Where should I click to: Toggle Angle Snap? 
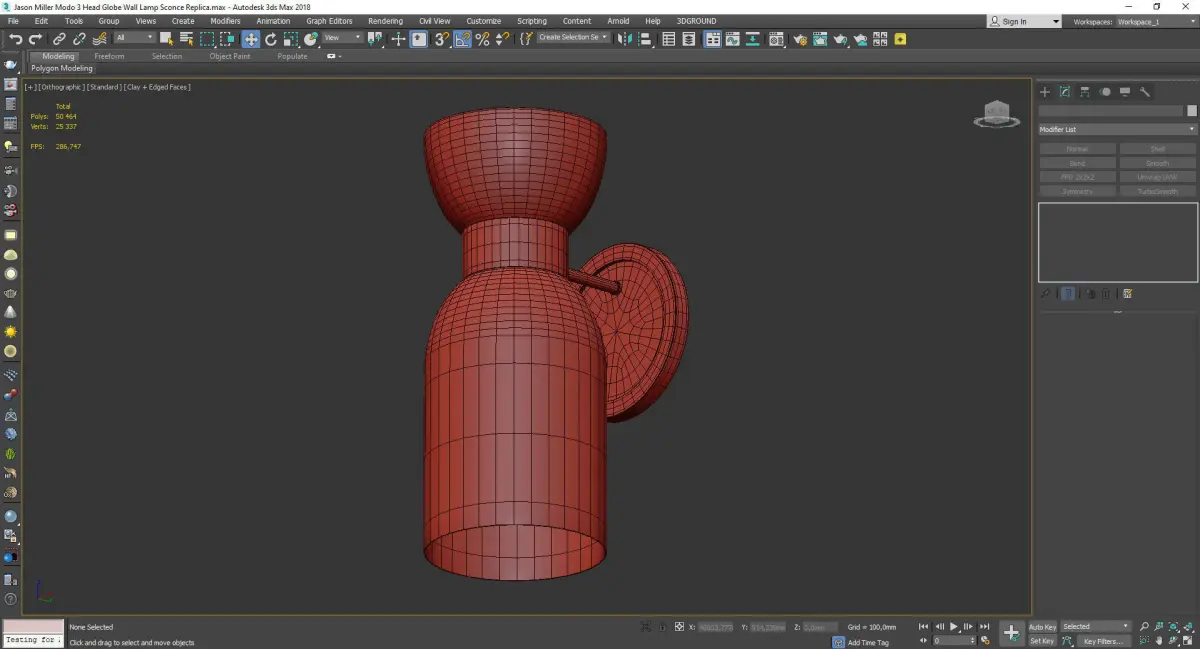click(x=463, y=39)
